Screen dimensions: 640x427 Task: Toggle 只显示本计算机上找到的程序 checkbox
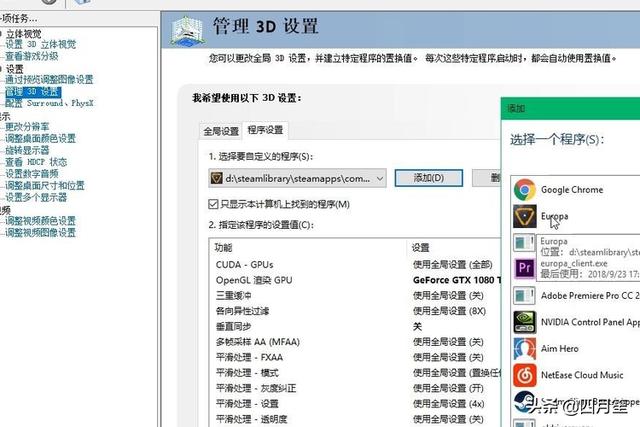[214, 204]
